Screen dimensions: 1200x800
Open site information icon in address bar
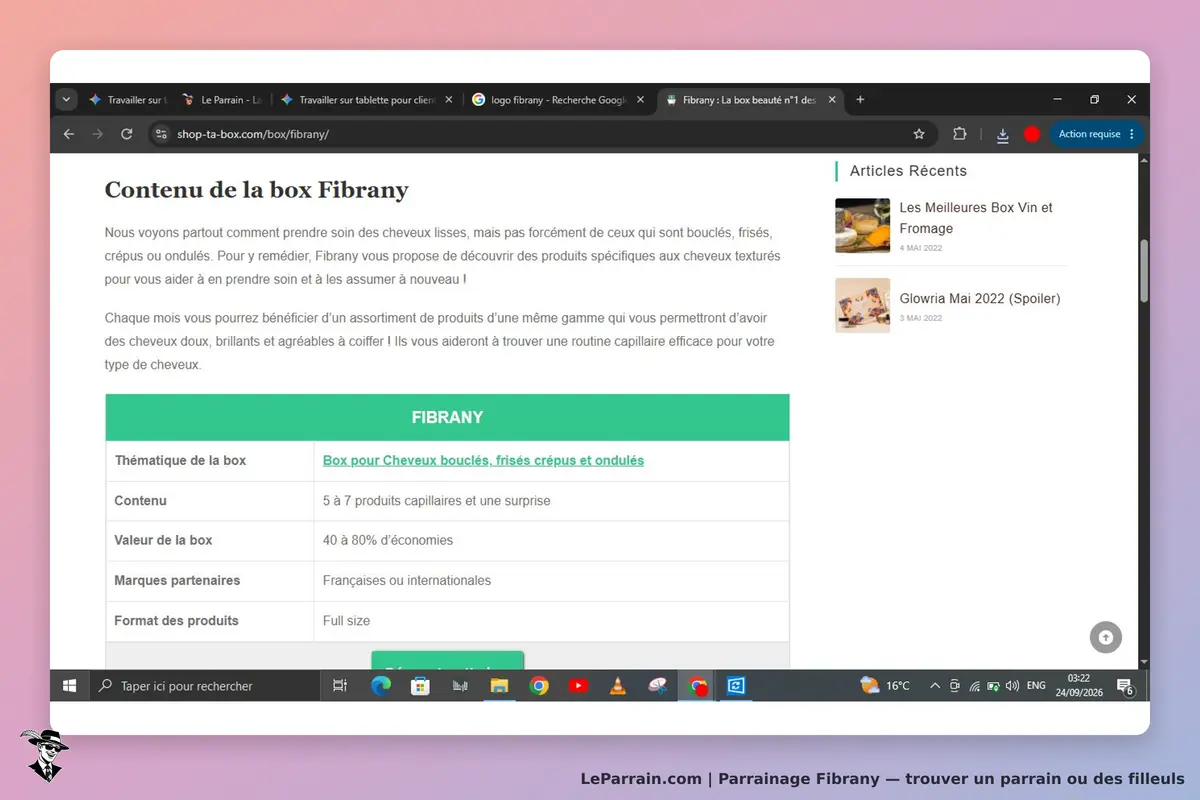162,134
